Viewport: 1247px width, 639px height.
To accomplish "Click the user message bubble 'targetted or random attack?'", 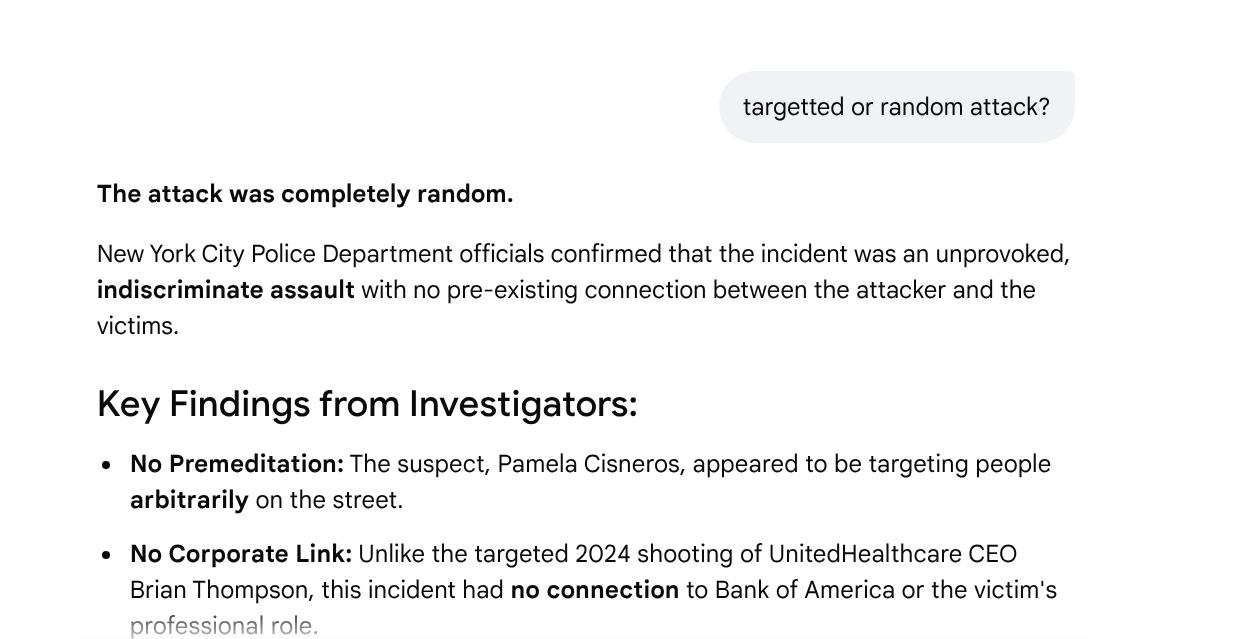I will 897,107.
